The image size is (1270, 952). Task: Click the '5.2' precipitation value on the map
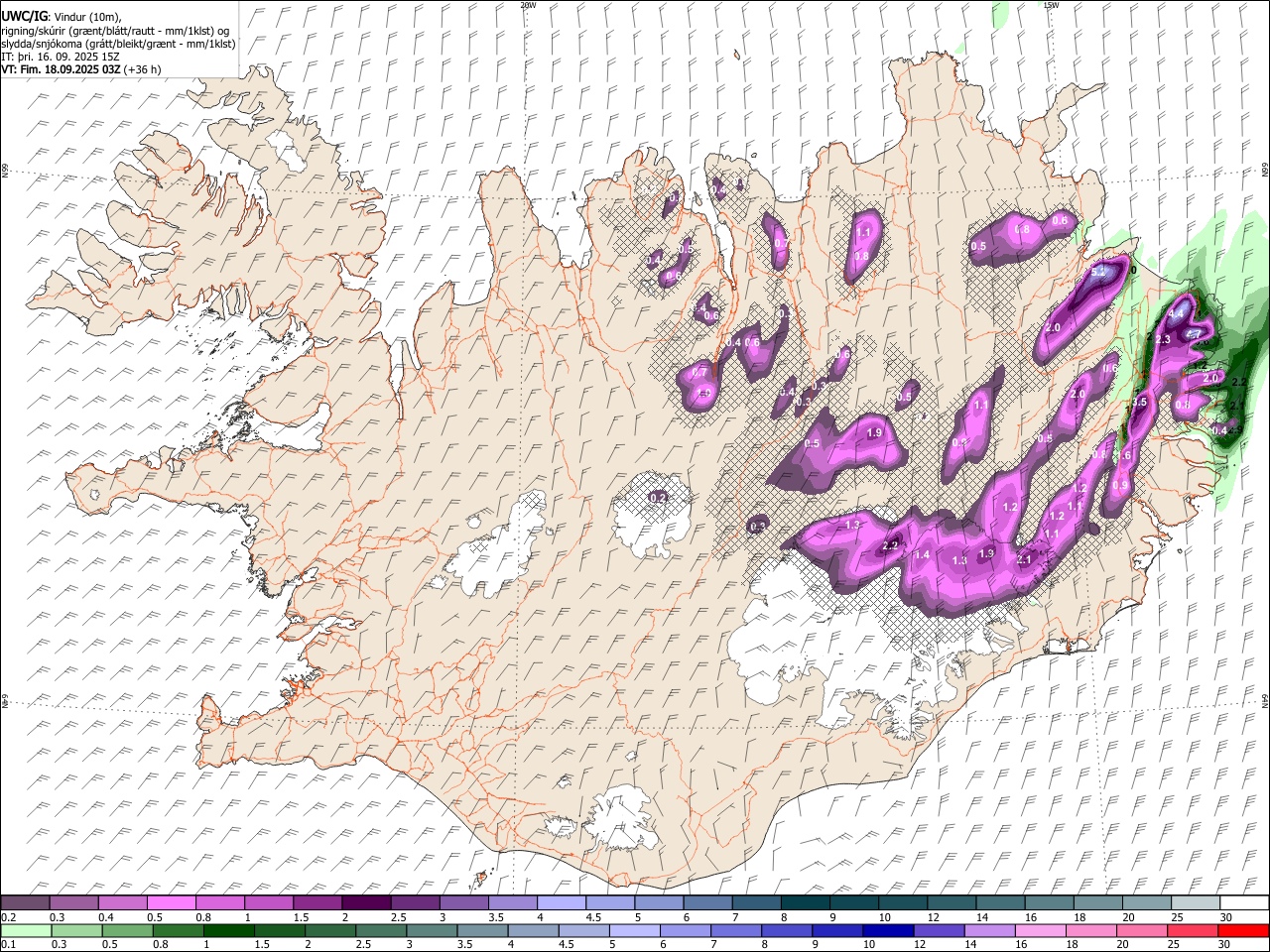pos(1098,272)
